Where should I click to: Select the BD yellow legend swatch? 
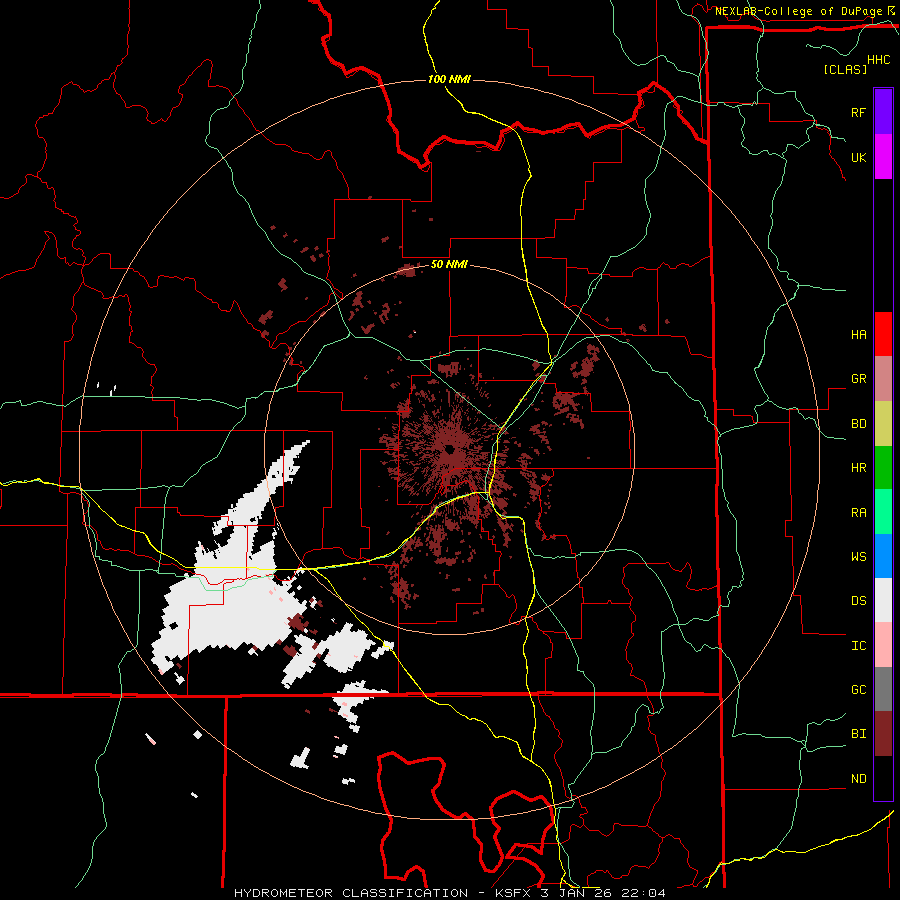(x=883, y=424)
